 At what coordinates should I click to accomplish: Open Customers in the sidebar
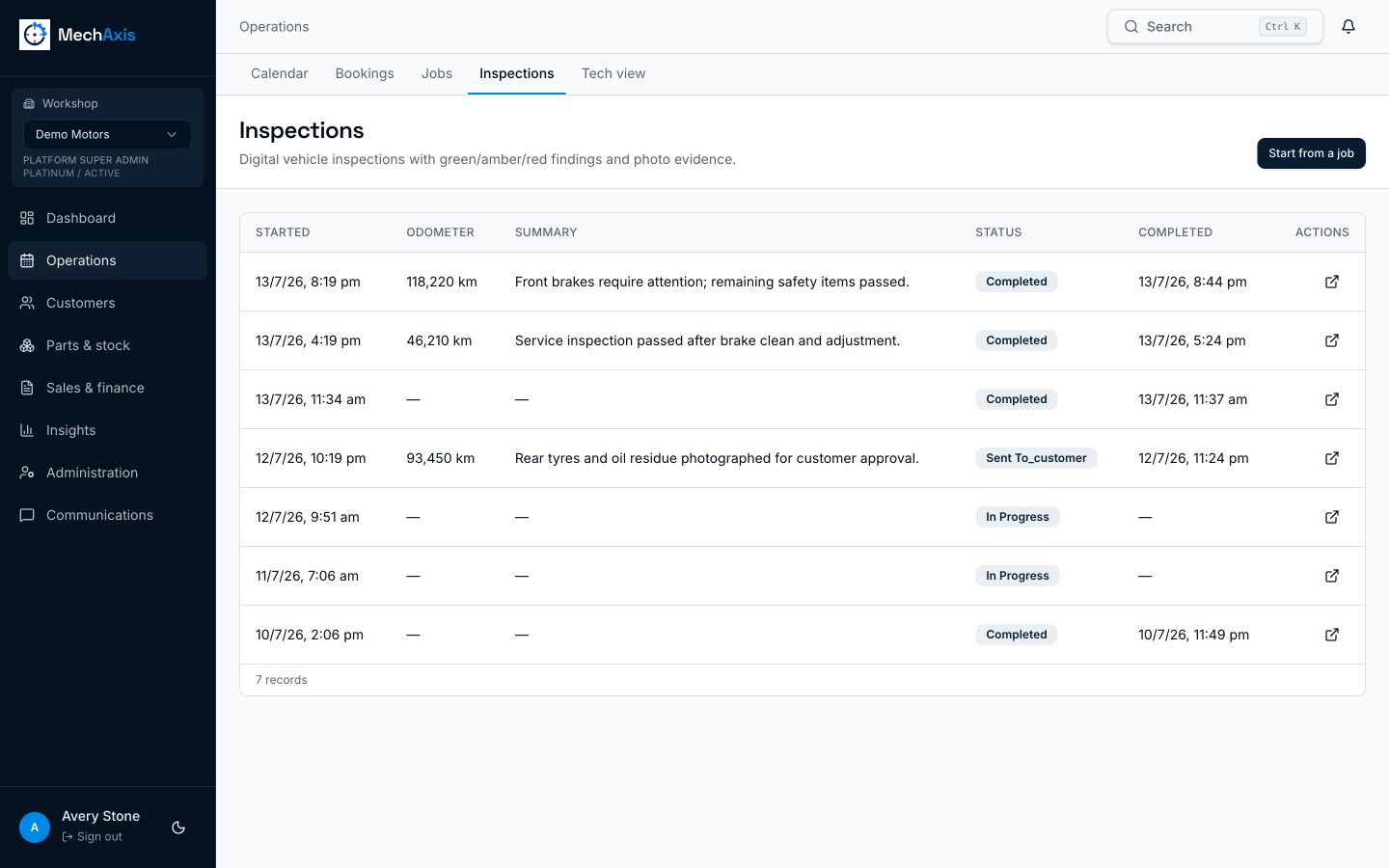pyautogui.click(x=107, y=303)
